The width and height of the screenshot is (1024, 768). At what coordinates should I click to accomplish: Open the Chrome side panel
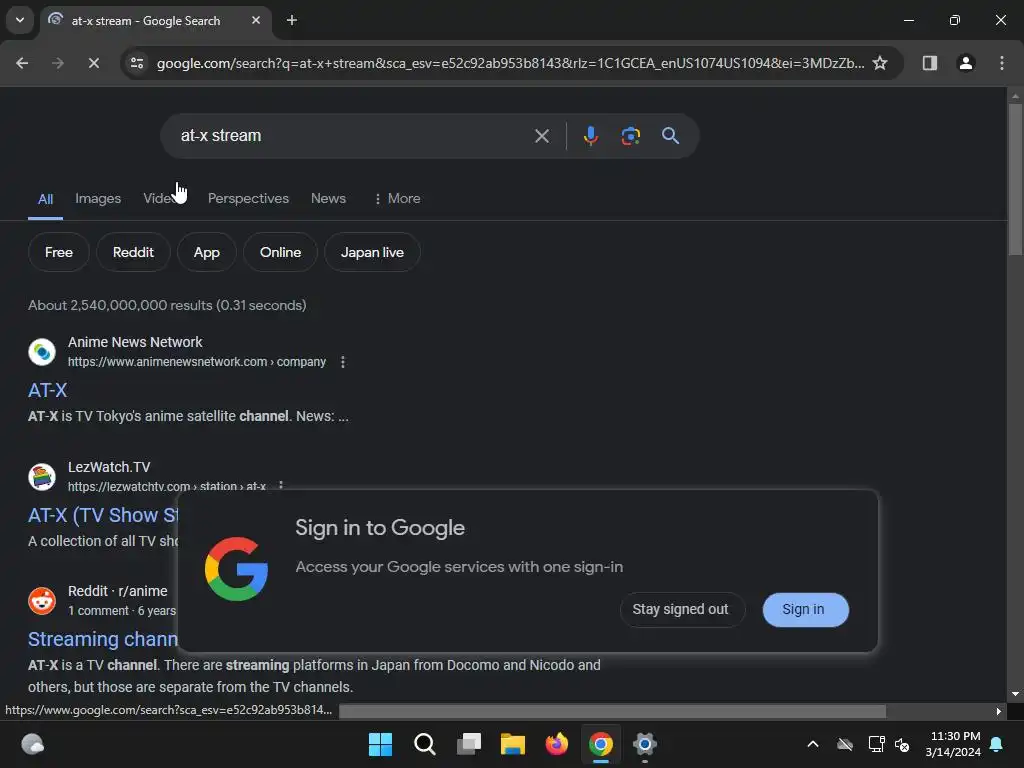pyautogui.click(x=930, y=63)
